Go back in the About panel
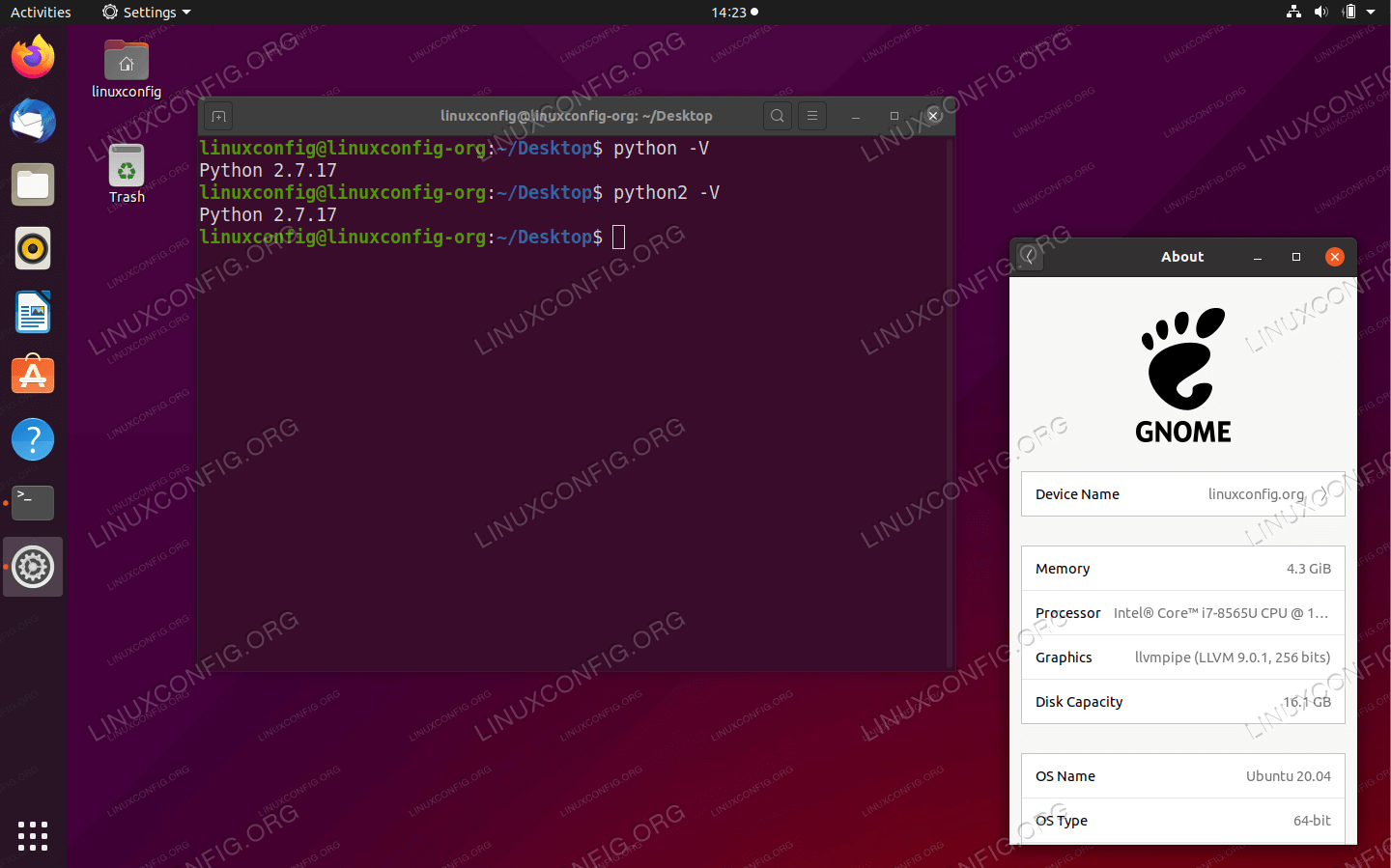Viewport: 1391px width, 868px height. coord(1029,257)
